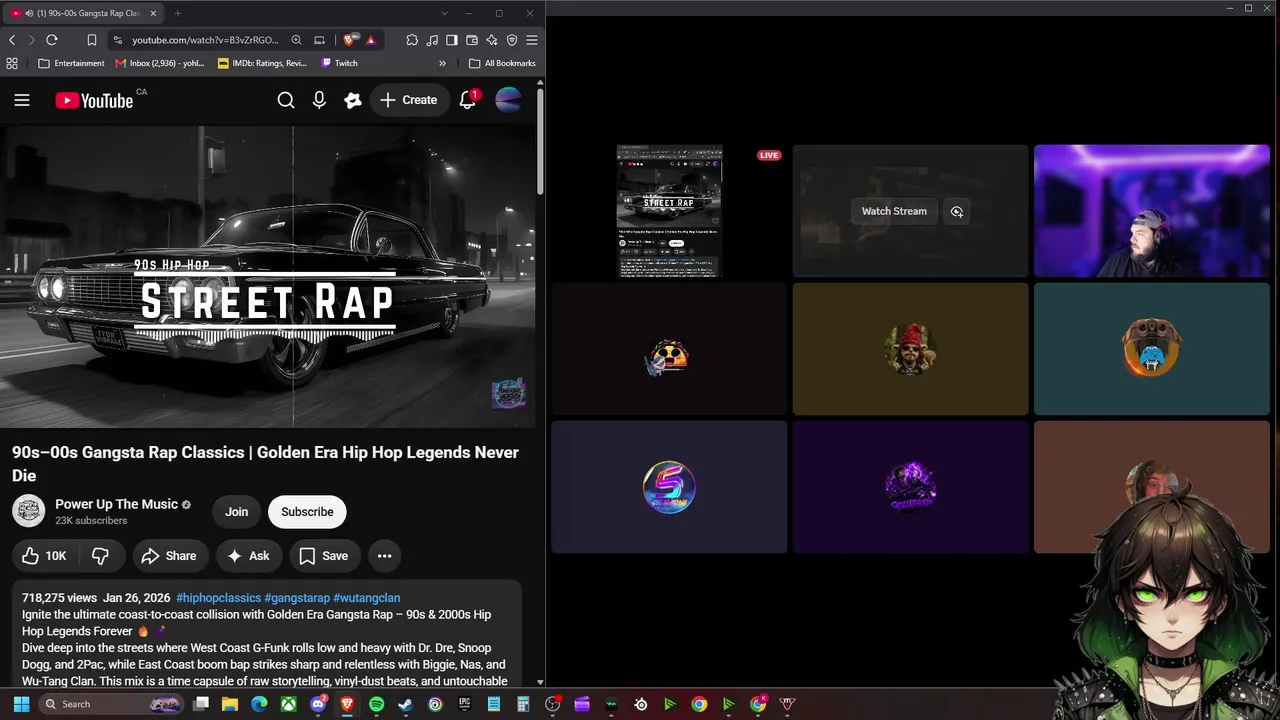The image size is (1280, 720).
Task: Open YouTube search magnifier
Action: tap(286, 100)
